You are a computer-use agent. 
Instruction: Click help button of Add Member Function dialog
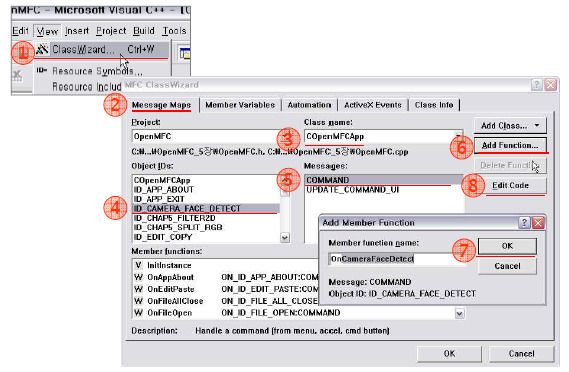524,222
